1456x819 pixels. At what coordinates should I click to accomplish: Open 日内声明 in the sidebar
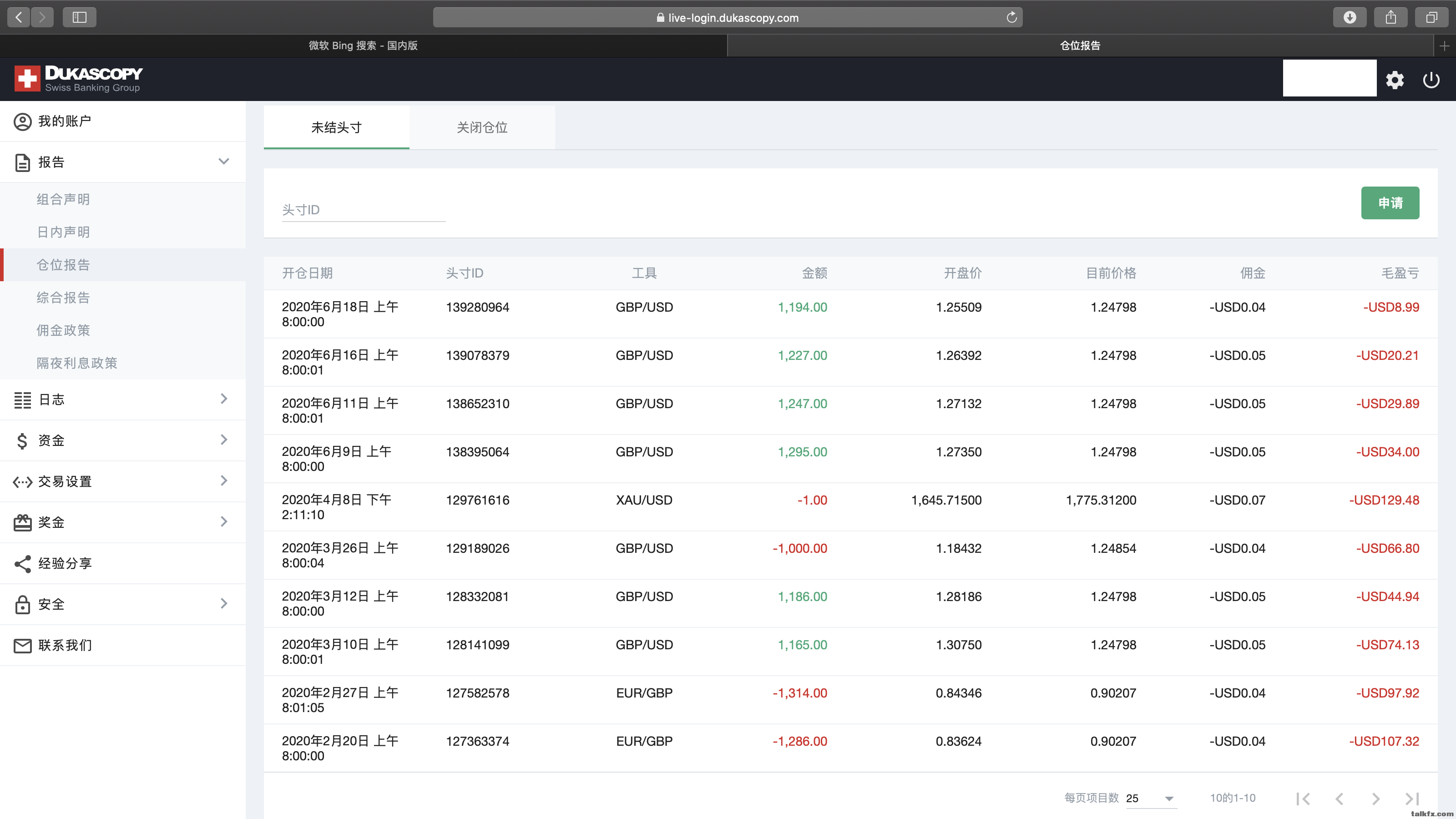tap(63, 233)
